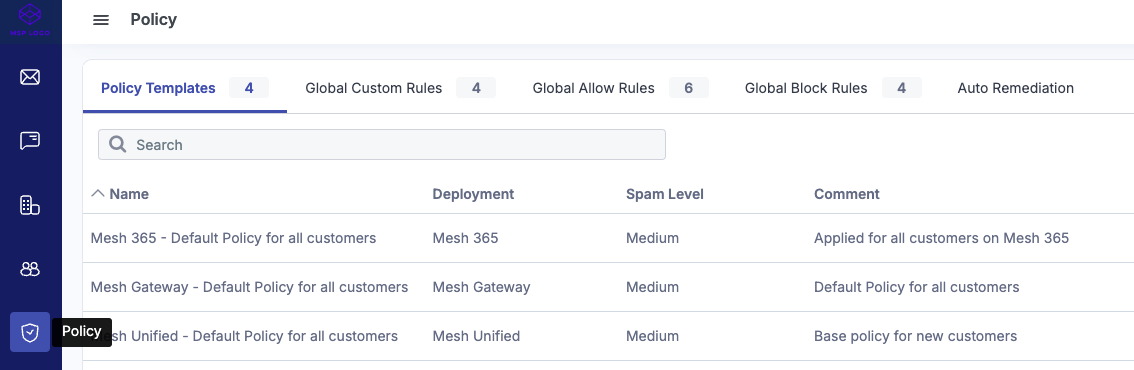Select the Policy Templates tab
Image resolution: width=1134 pixels, height=370 pixels.
click(184, 88)
